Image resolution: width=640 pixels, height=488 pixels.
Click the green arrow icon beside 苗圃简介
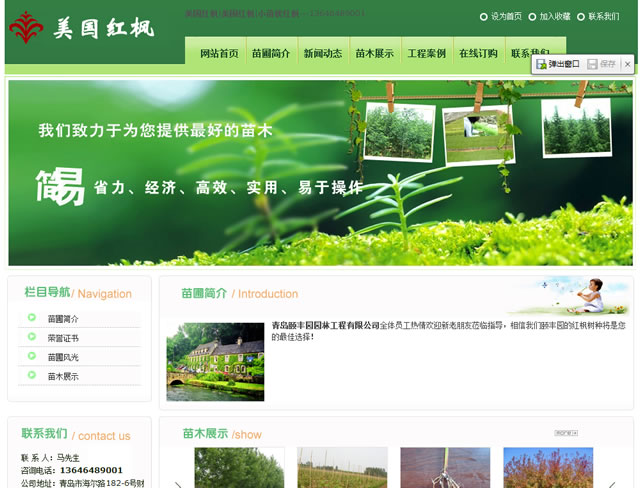33,319
